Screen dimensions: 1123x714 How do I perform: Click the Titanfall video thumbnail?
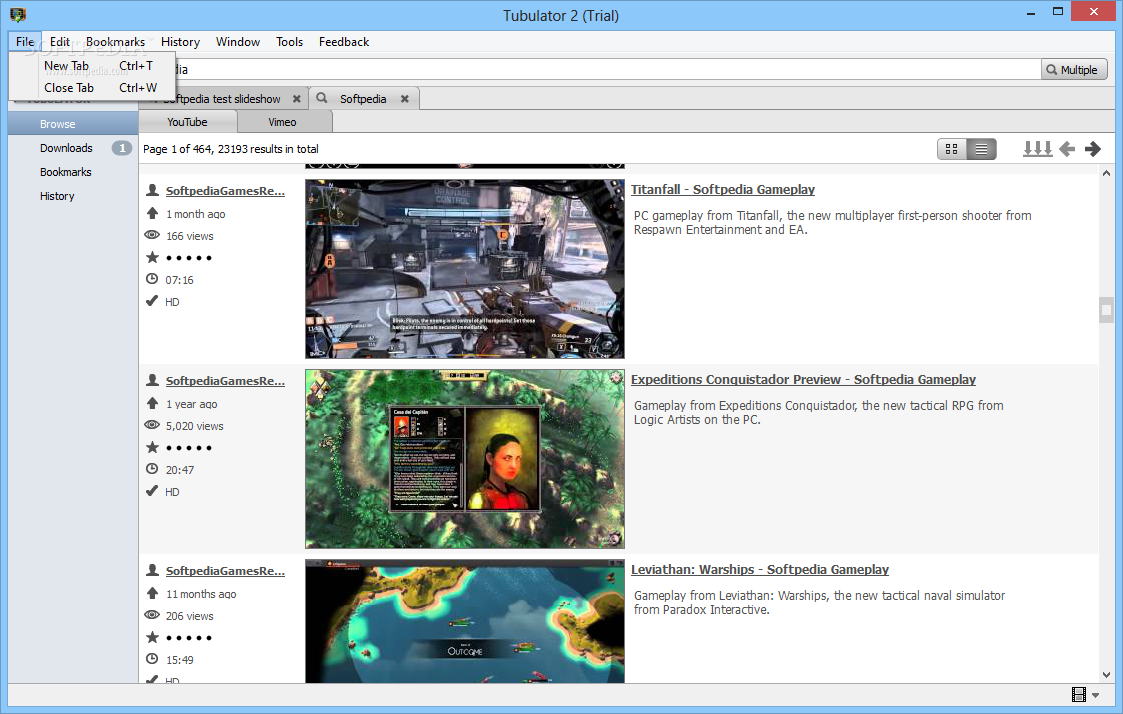pyautogui.click(x=465, y=269)
